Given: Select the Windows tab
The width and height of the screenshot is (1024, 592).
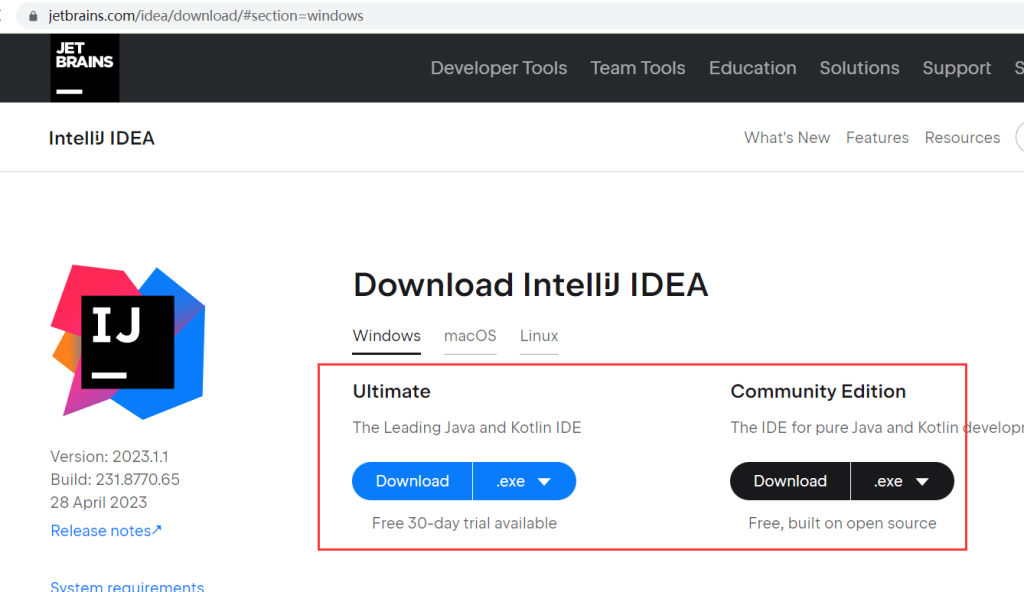Looking at the screenshot, I should [386, 337].
